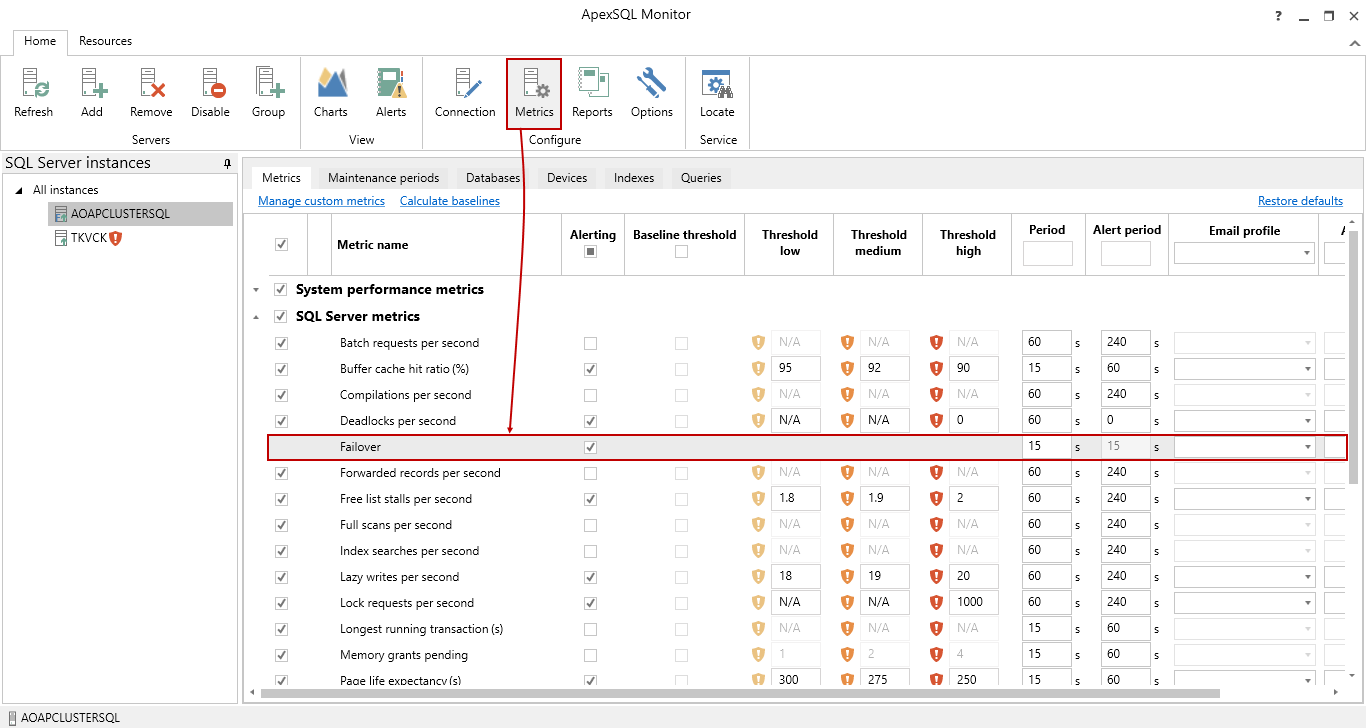Image resolution: width=1366 pixels, height=728 pixels.
Task: Click high threshold icon for Lock requests per second
Action: point(937,602)
